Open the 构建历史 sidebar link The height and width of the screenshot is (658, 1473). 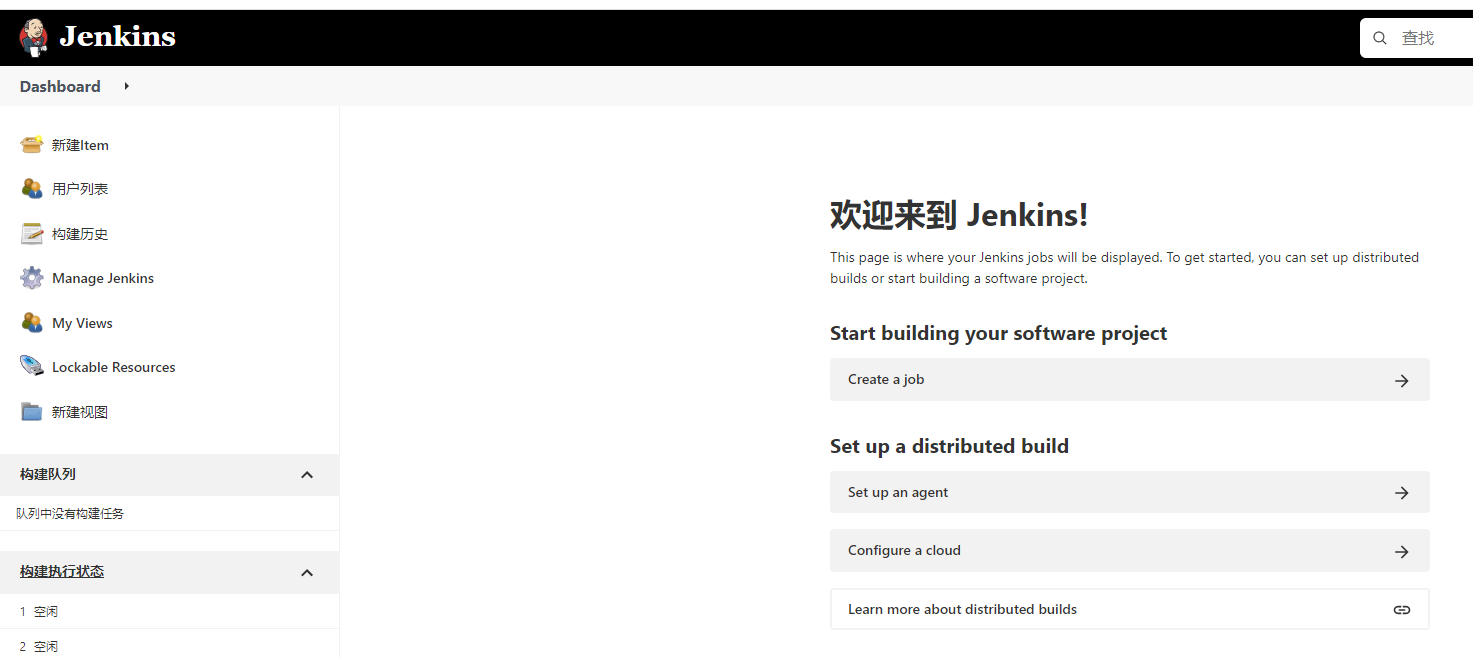80,234
